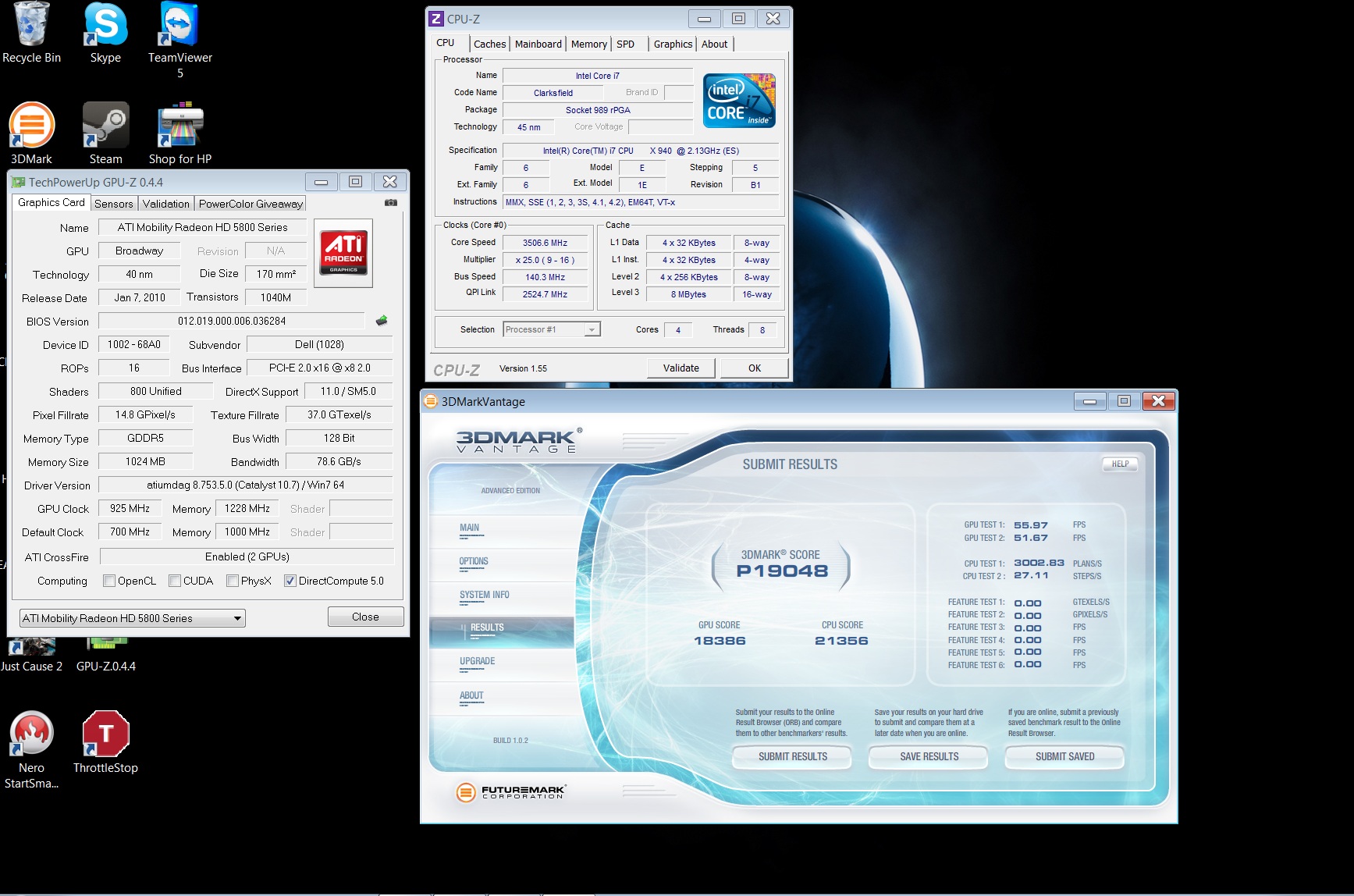Open the Memory tab in CPU-Z
Image resolution: width=1354 pixels, height=896 pixels.
588,44
